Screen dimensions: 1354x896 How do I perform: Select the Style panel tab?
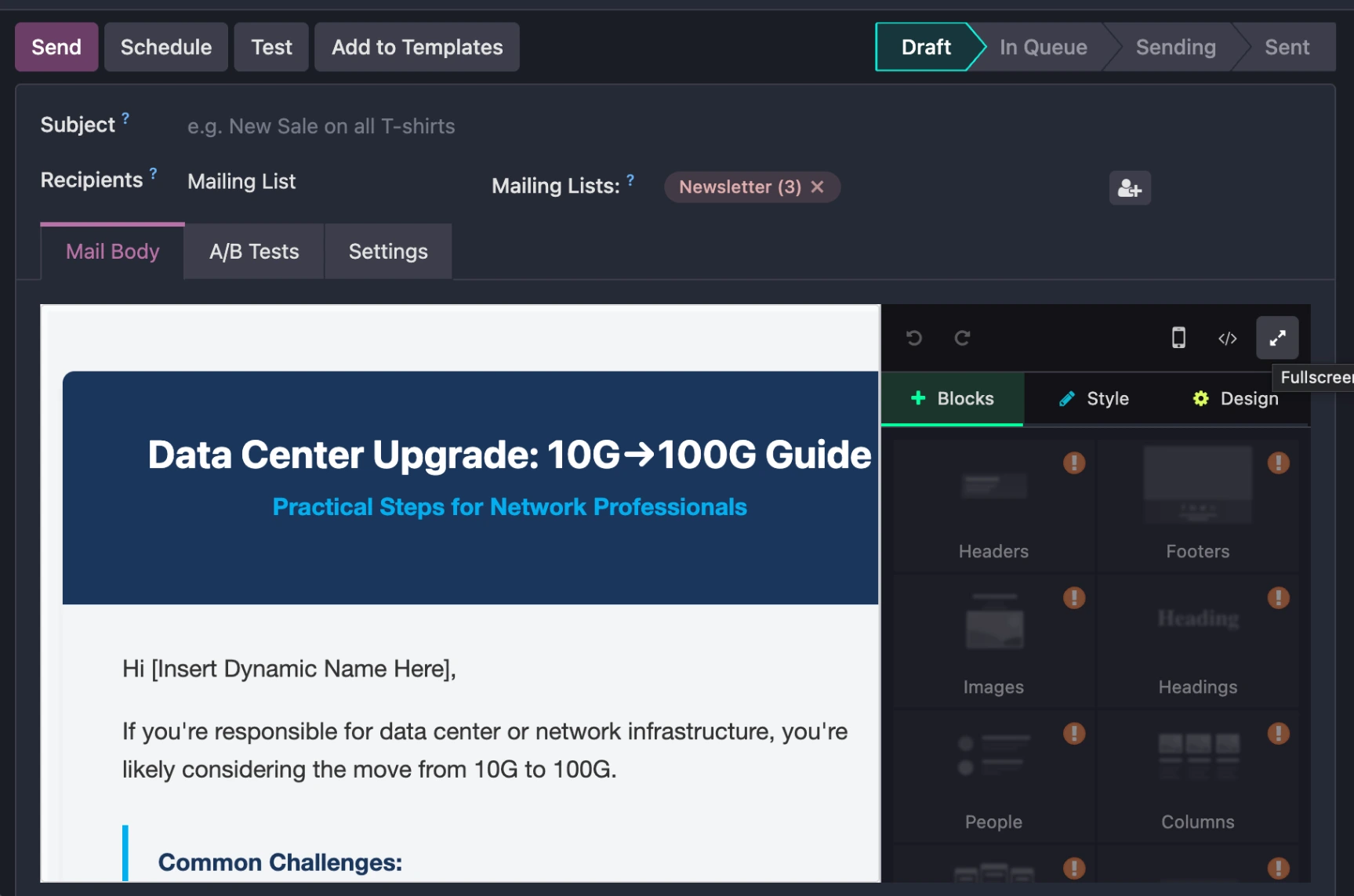pos(1094,399)
